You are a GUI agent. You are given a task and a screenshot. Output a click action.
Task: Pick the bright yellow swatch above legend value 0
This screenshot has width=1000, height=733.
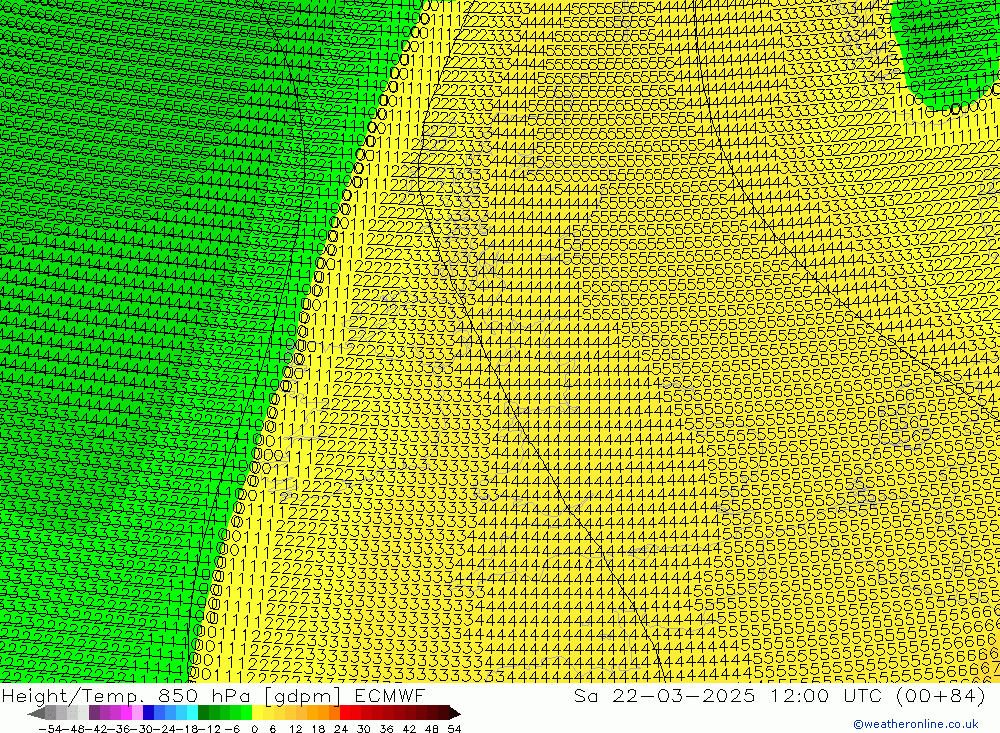click(x=257, y=713)
